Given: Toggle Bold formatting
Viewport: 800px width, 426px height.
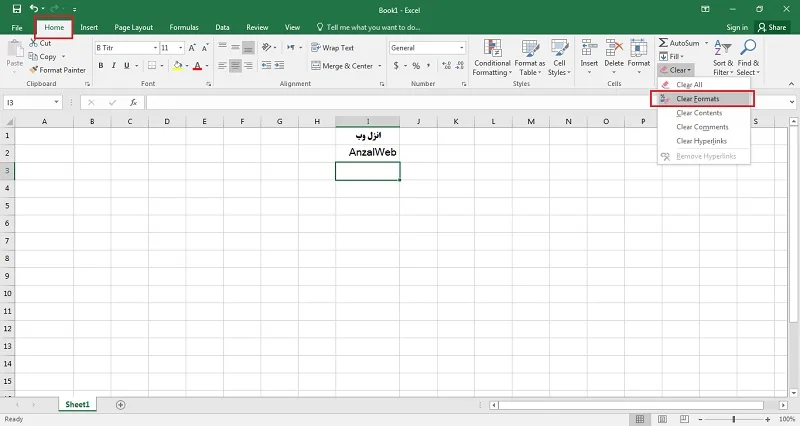Looking at the screenshot, I should coord(101,65).
